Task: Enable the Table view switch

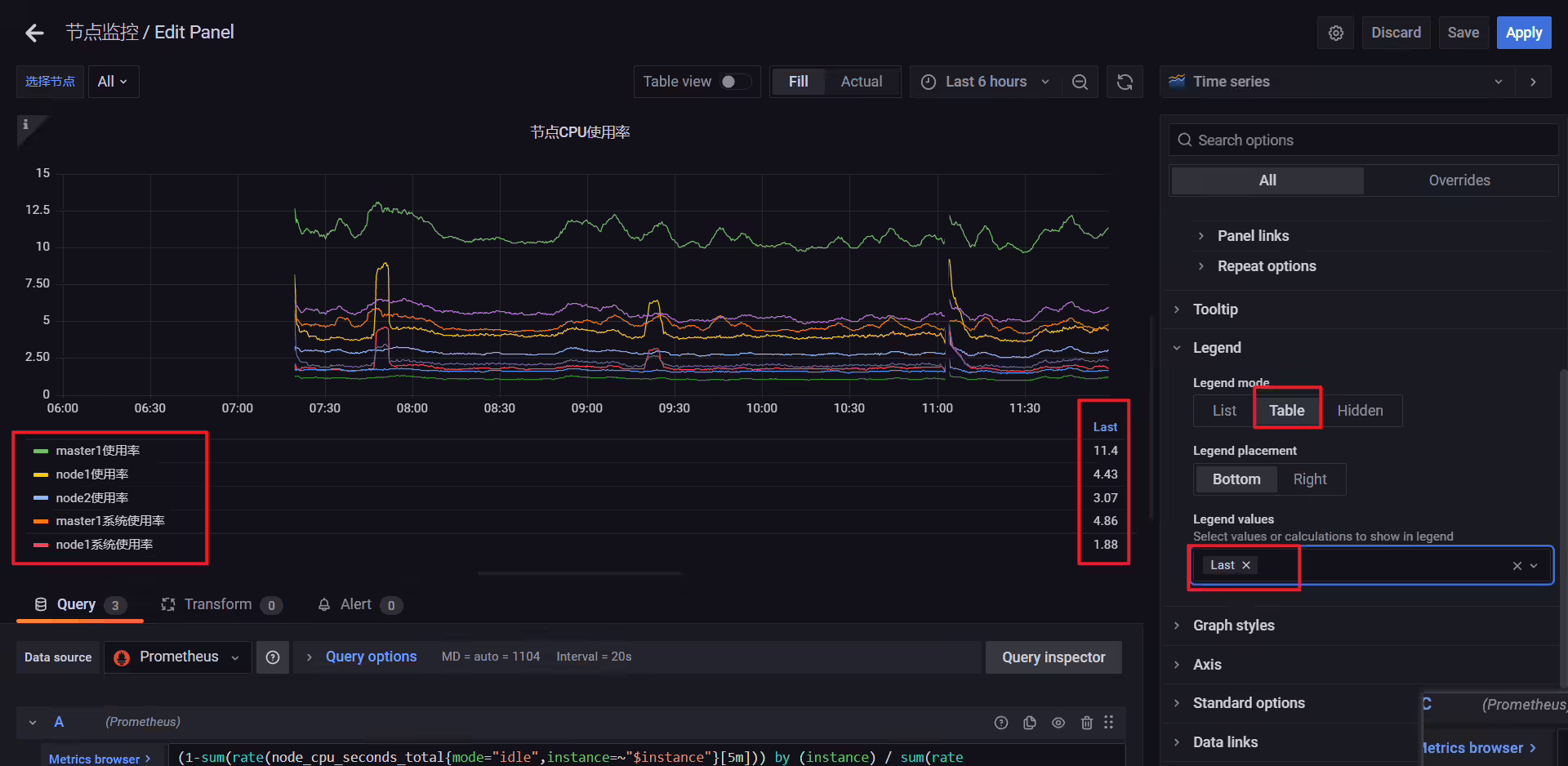Action: click(735, 82)
